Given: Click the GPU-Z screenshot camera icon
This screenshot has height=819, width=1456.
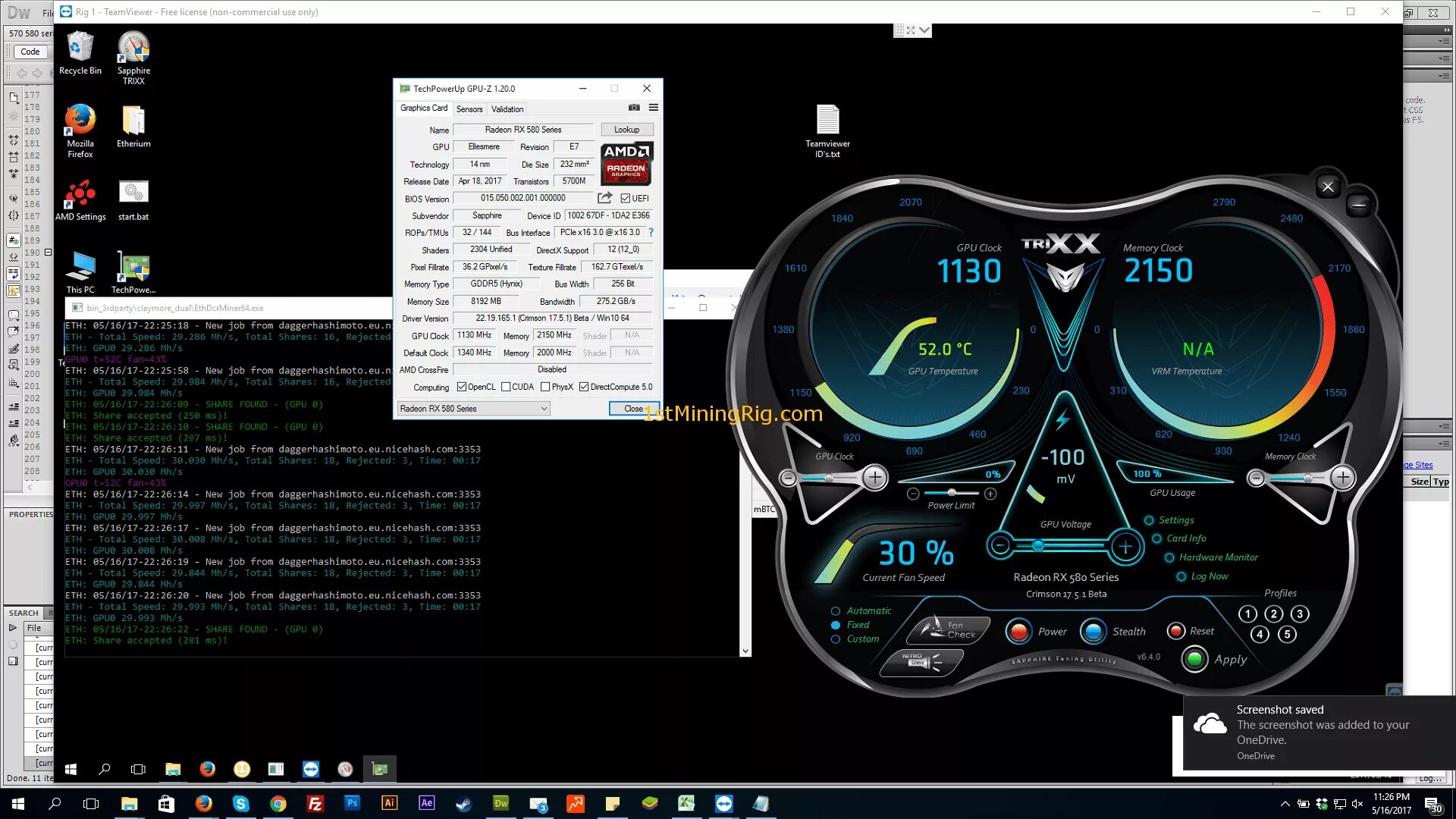Looking at the screenshot, I should (x=634, y=108).
